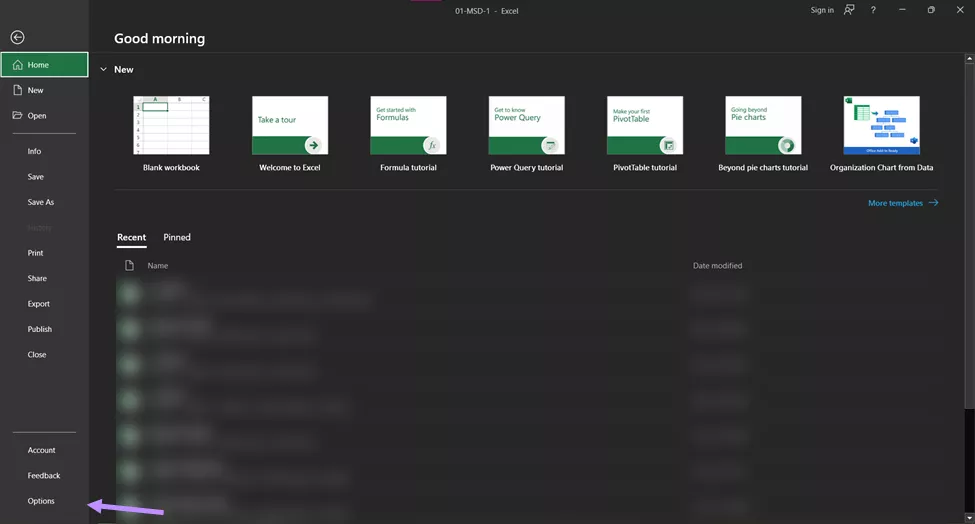Image resolution: width=975 pixels, height=524 pixels.
Task: Open Organization Chart from Data template
Action: point(881,126)
